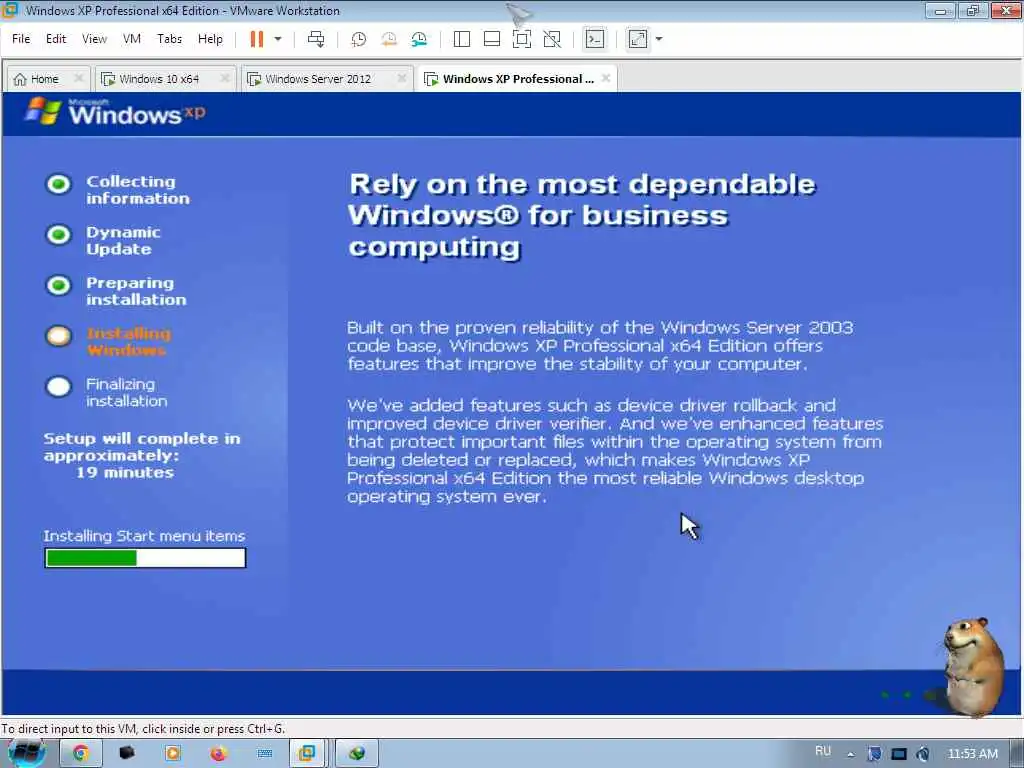The width and height of the screenshot is (1024, 768).
Task: Click the 'To direct input to this VM' status message
Action: coord(143,728)
